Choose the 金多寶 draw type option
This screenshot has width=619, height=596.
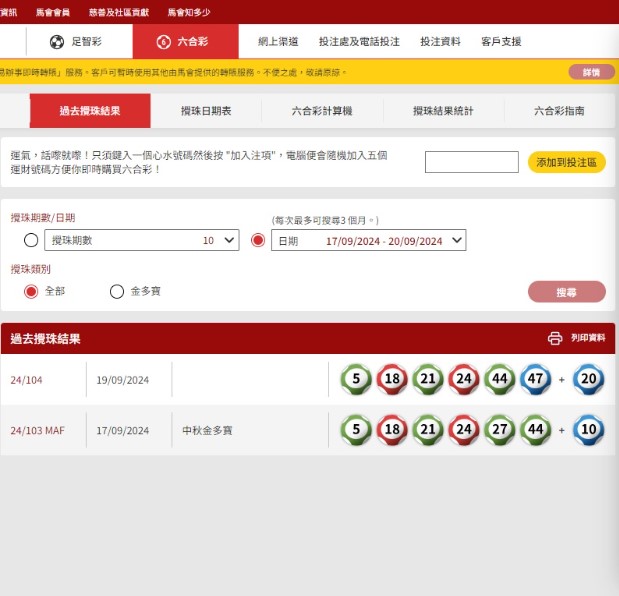tap(117, 292)
